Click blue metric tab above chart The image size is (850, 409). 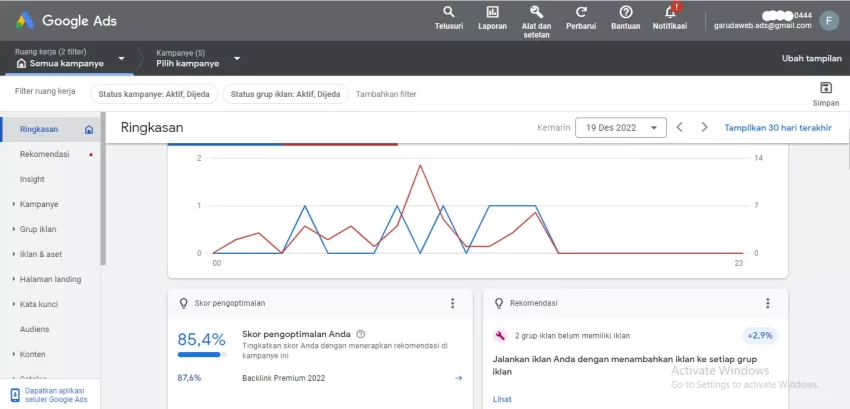225,144
